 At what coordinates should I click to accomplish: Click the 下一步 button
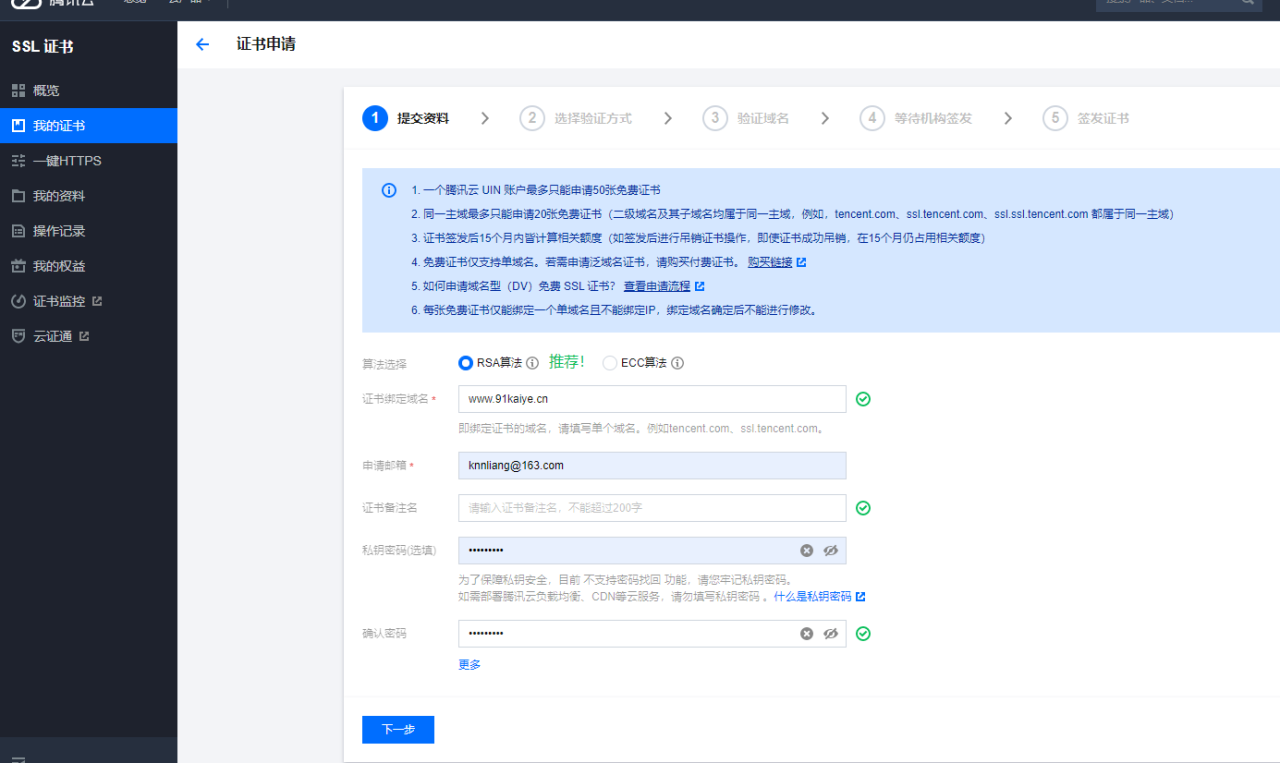click(x=398, y=730)
